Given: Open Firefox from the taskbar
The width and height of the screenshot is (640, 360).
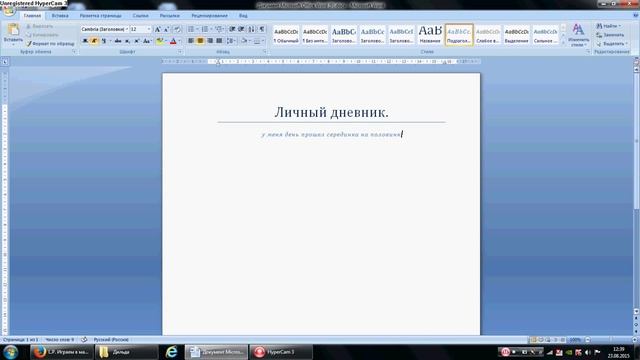Looking at the screenshot, I should point(62,352).
